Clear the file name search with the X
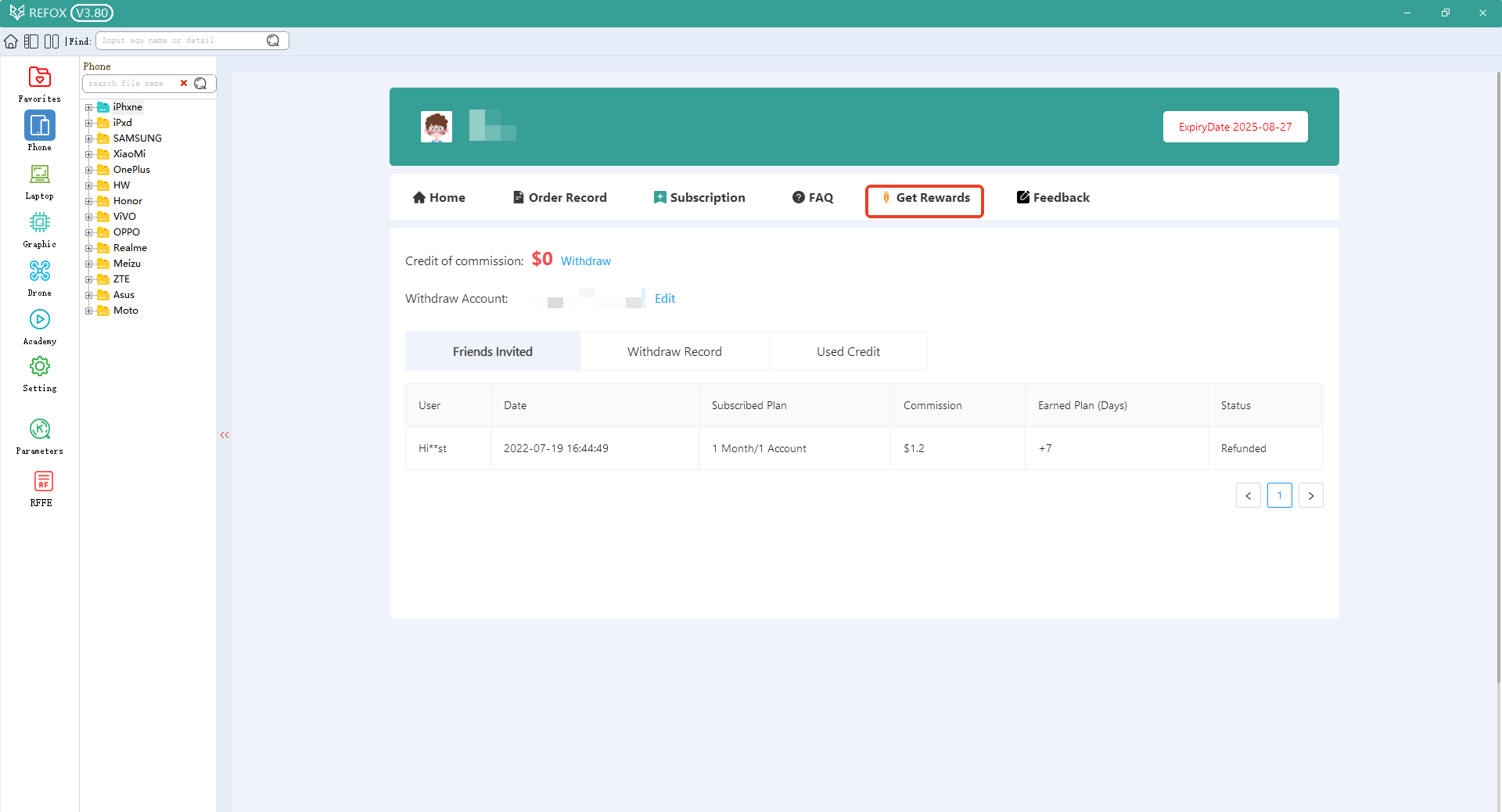 pos(185,83)
